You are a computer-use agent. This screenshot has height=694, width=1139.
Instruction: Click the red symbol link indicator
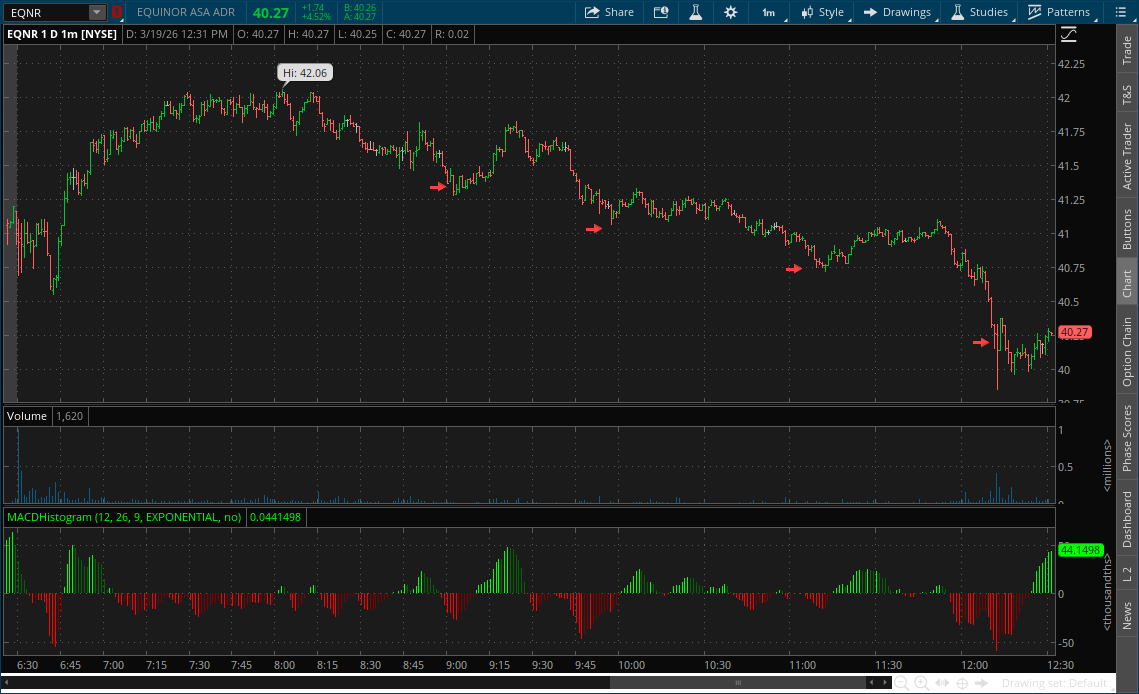[116, 12]
